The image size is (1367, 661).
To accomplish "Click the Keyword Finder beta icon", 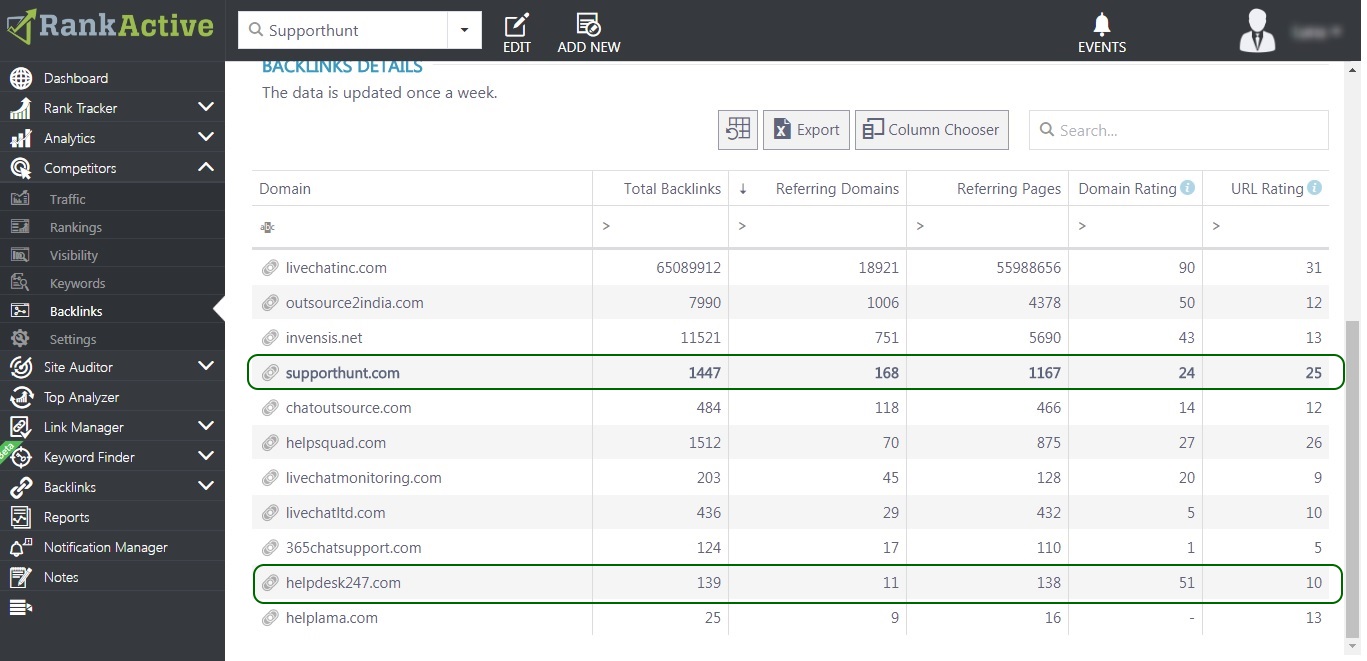I will [20, 457].
